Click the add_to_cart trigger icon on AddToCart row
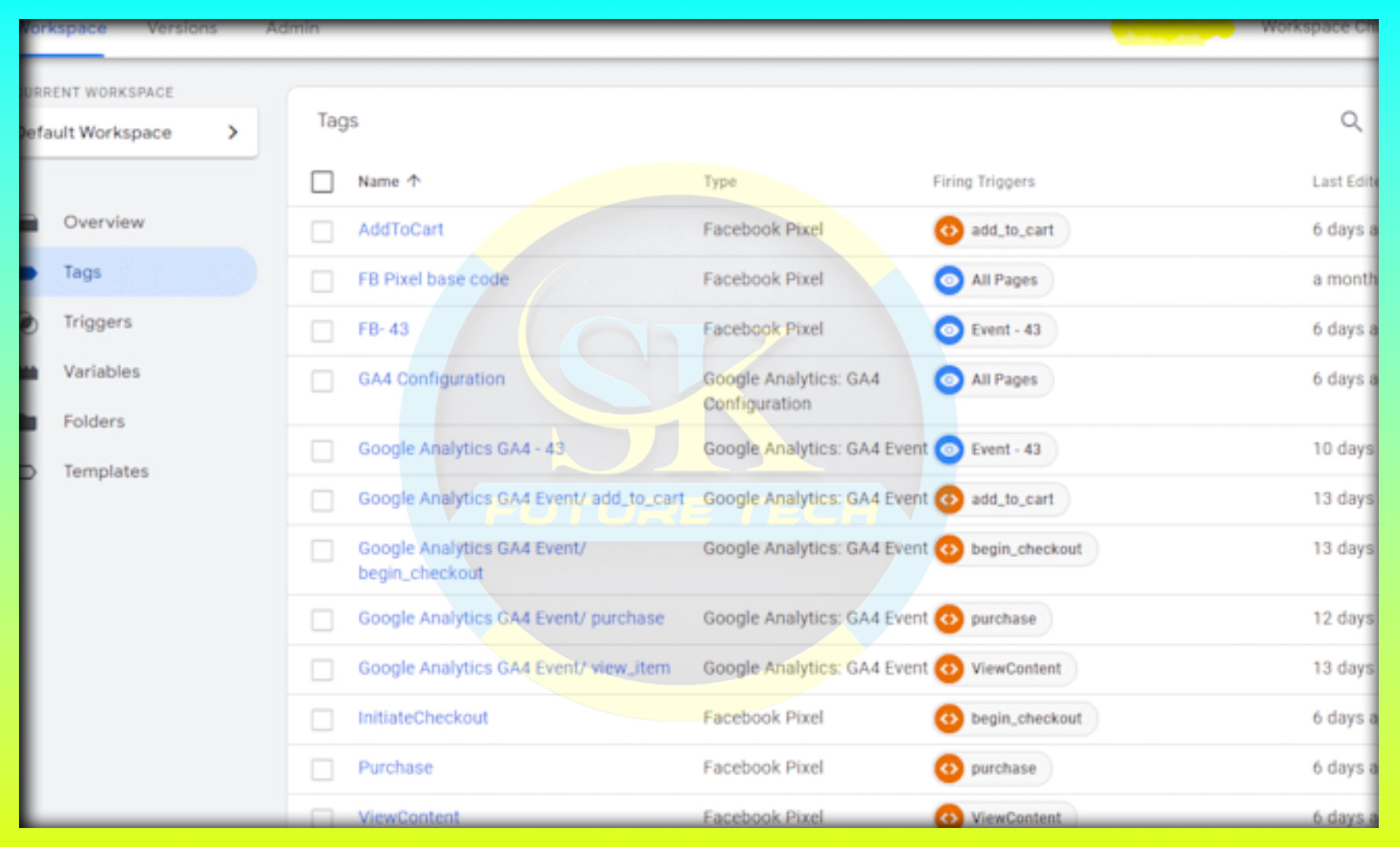 949,230
